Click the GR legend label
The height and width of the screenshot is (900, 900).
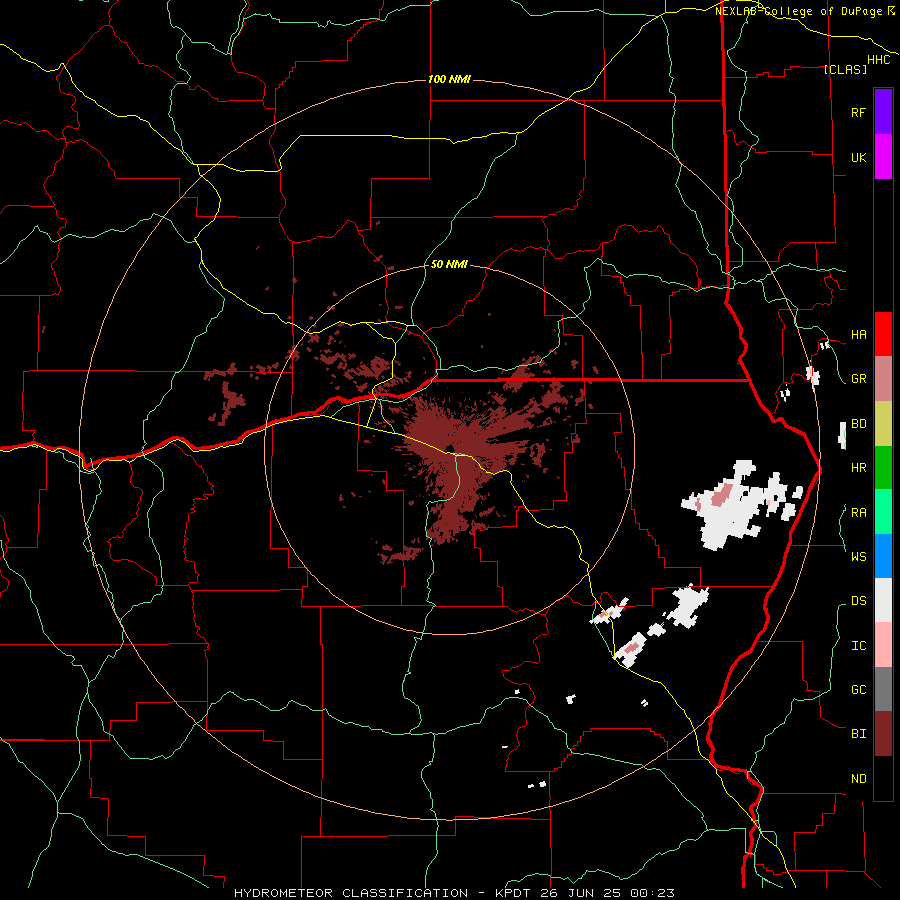coord(858,379)
